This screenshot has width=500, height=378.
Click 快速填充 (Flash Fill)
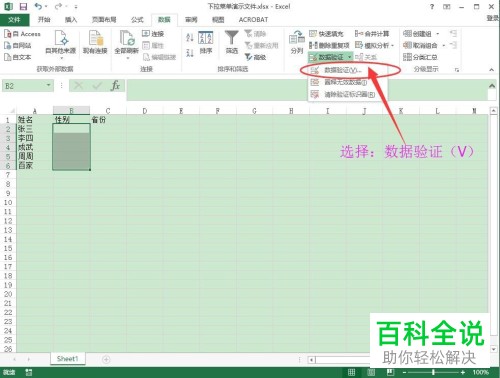tap(326, 34)
